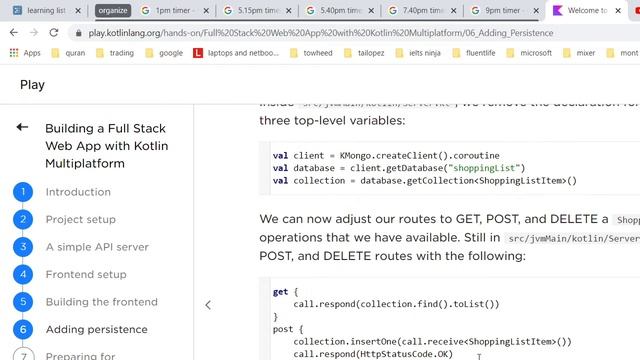Screen dimensions: 640x360
Task: Click the step 2 number circle
Action: point(23,220)
